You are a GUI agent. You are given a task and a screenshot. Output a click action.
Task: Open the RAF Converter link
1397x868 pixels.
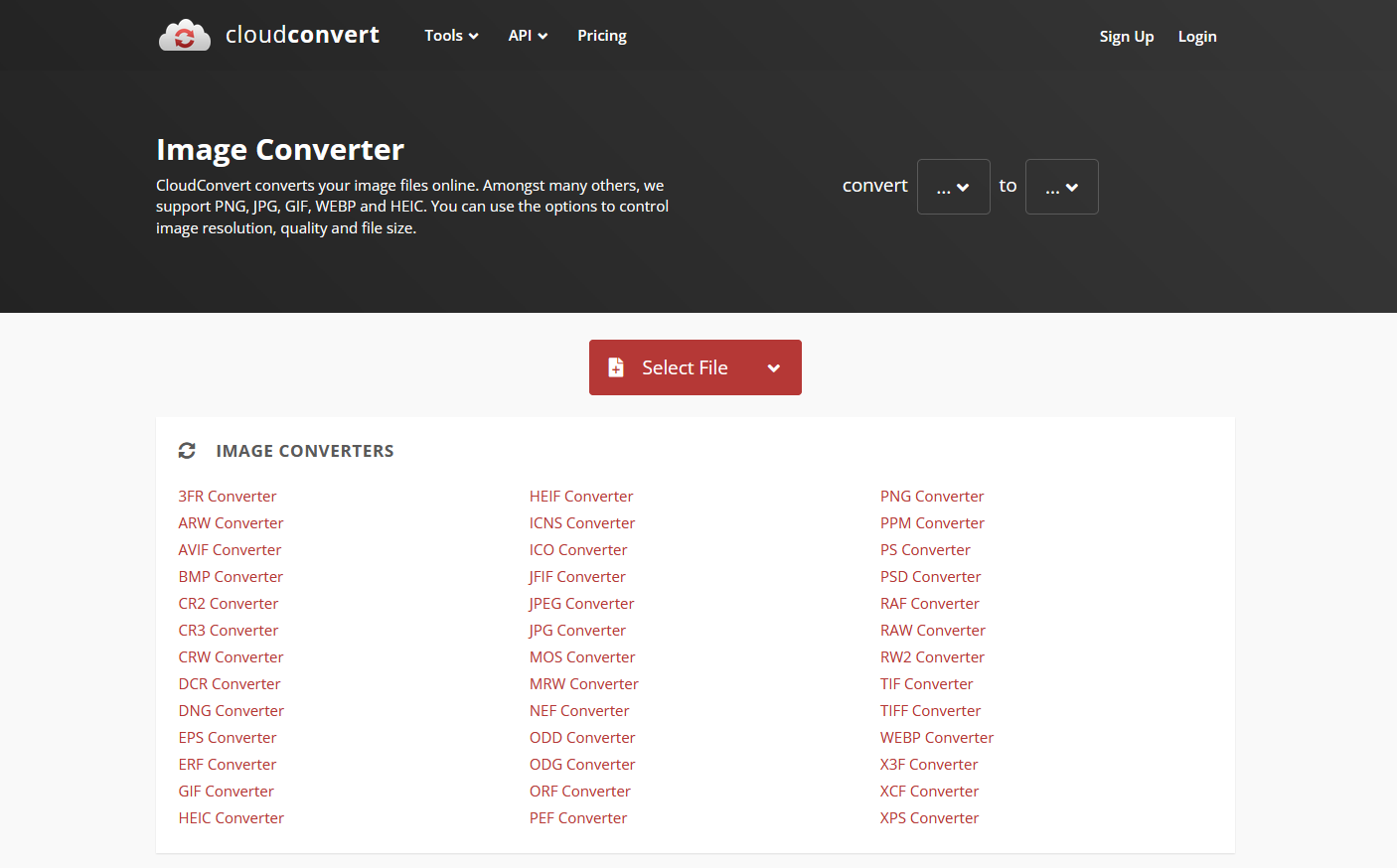coord(930,604)
